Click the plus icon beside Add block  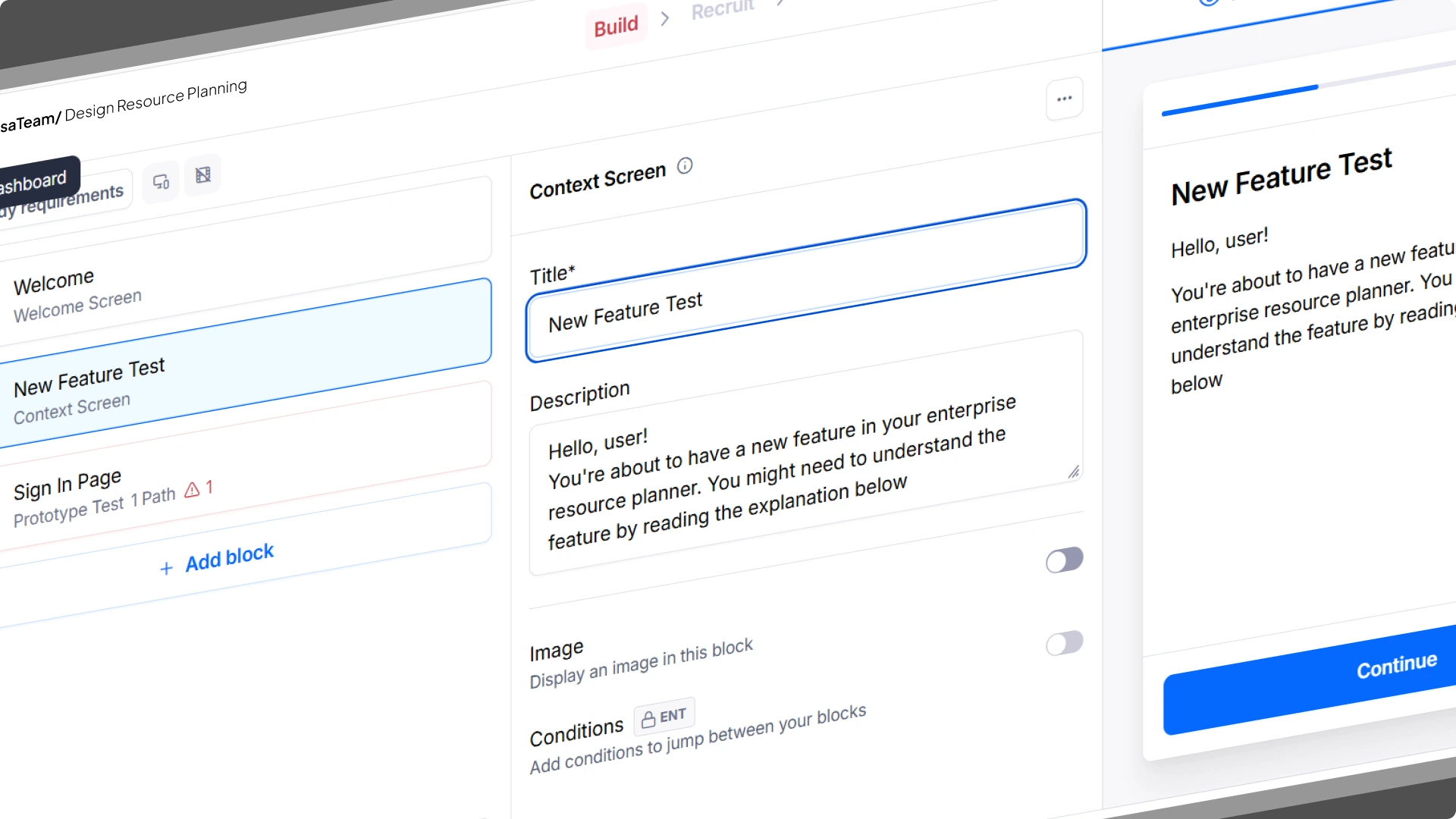pos(167,568)
